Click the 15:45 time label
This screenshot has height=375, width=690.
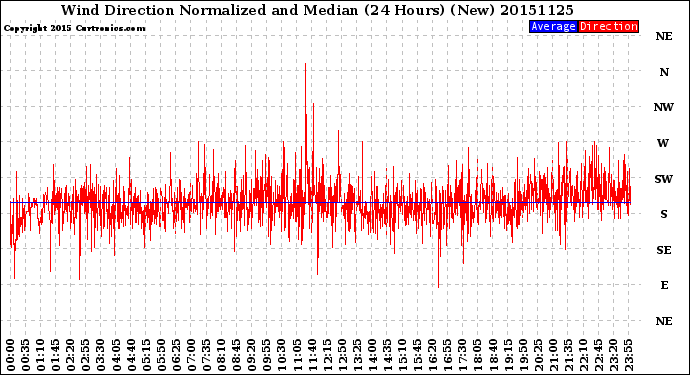click(417, 355)
